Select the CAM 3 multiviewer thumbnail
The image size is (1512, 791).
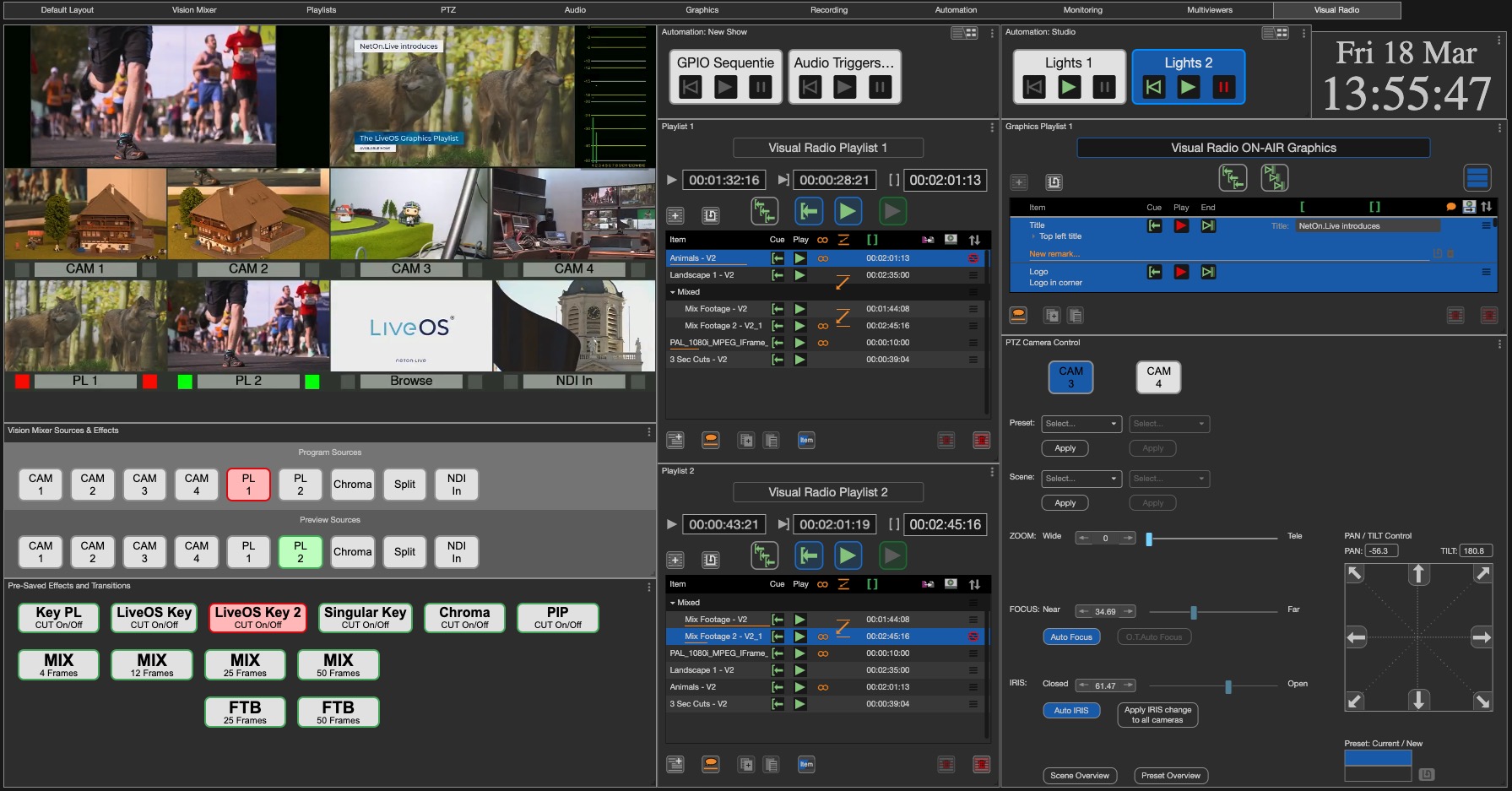coord(410,215)
